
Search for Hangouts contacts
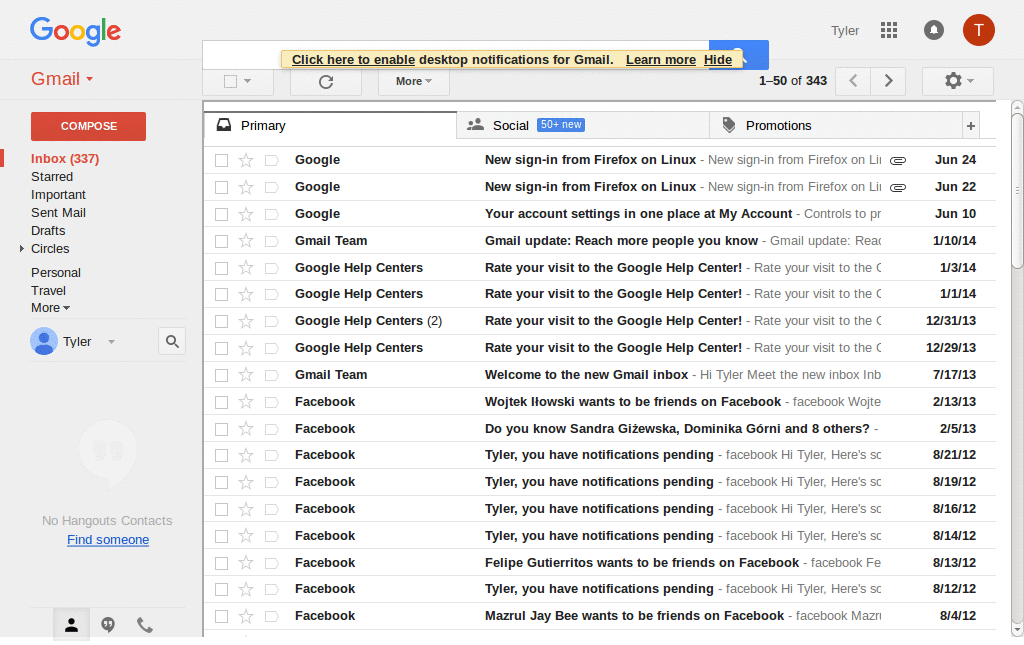tap(172, 341)
